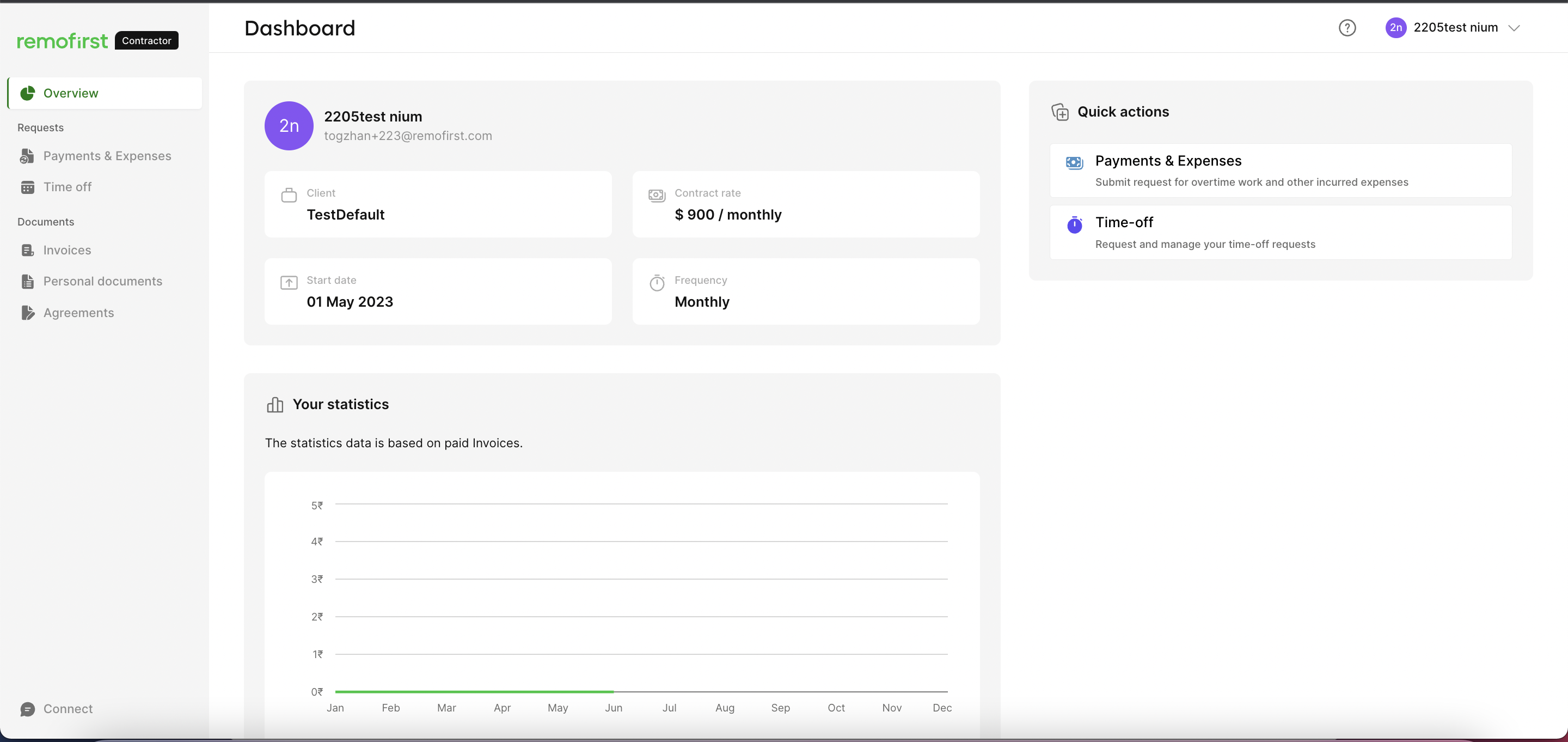This screenshot has height=742, width=1568.
Task: Click the $ 900 / monthly rate value
Action: click(x=728, y=215)
